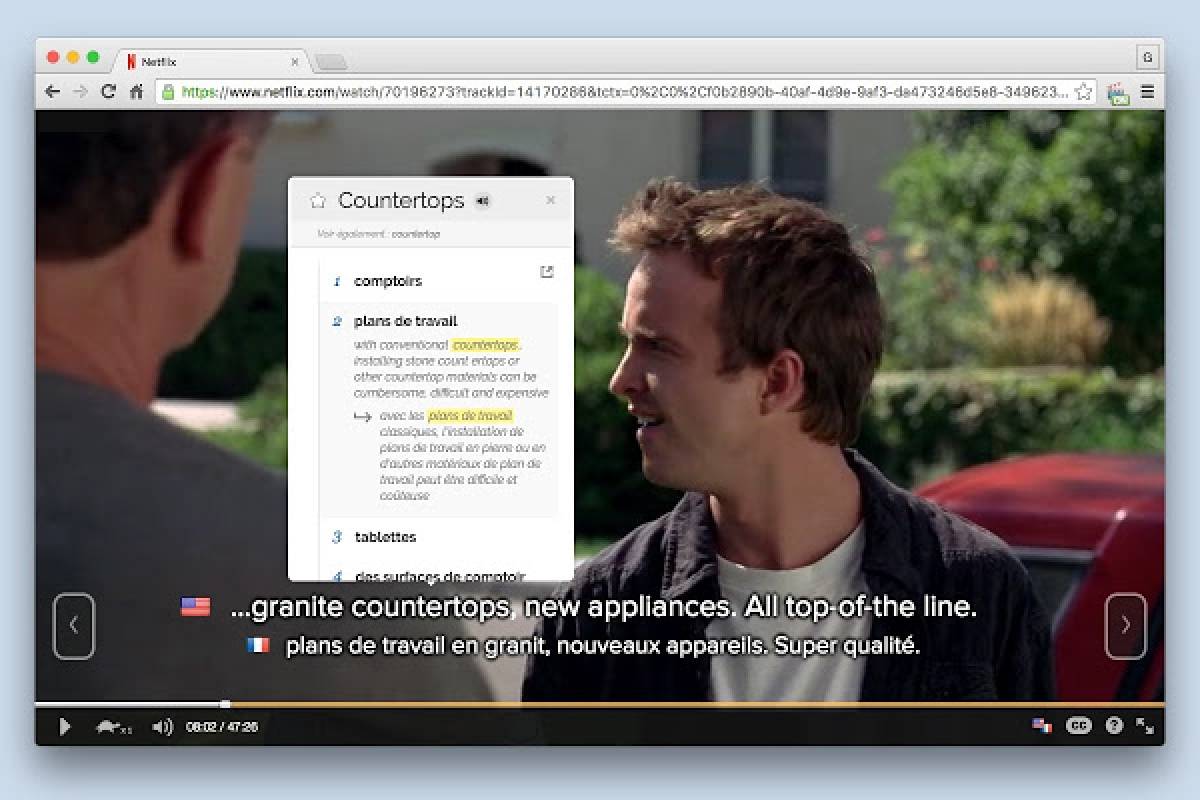Close the Netflix tab
The image size is (1200, 800).
pos(293,62)
